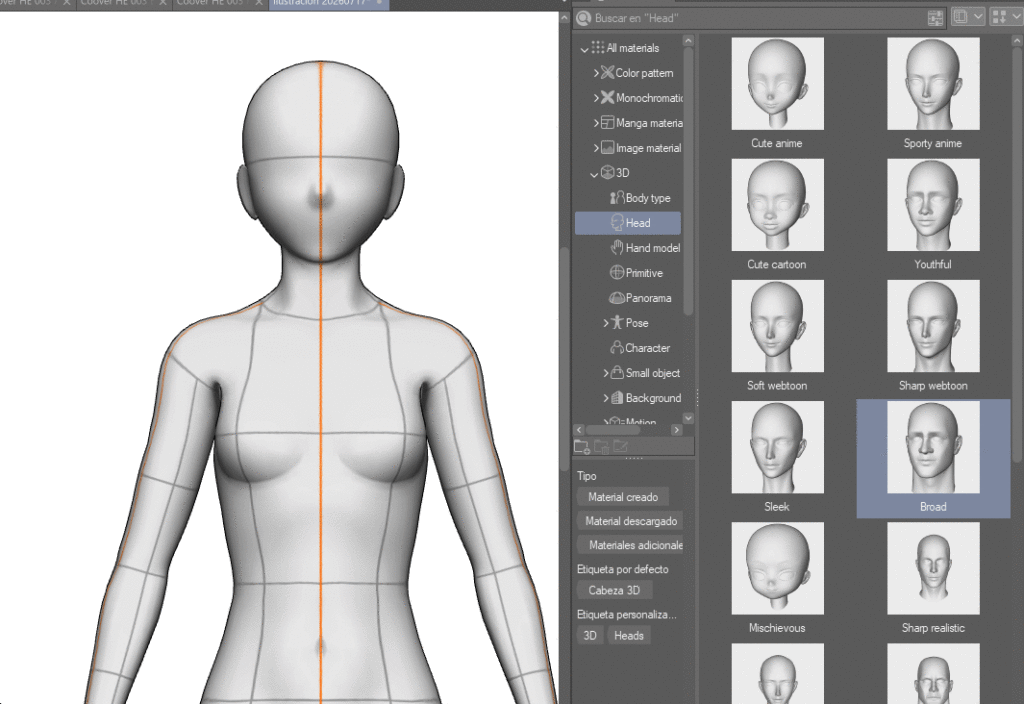Screen dimensions: 1024x704
Task: Open the search filter settings icon
Action: tap(935, 18)
